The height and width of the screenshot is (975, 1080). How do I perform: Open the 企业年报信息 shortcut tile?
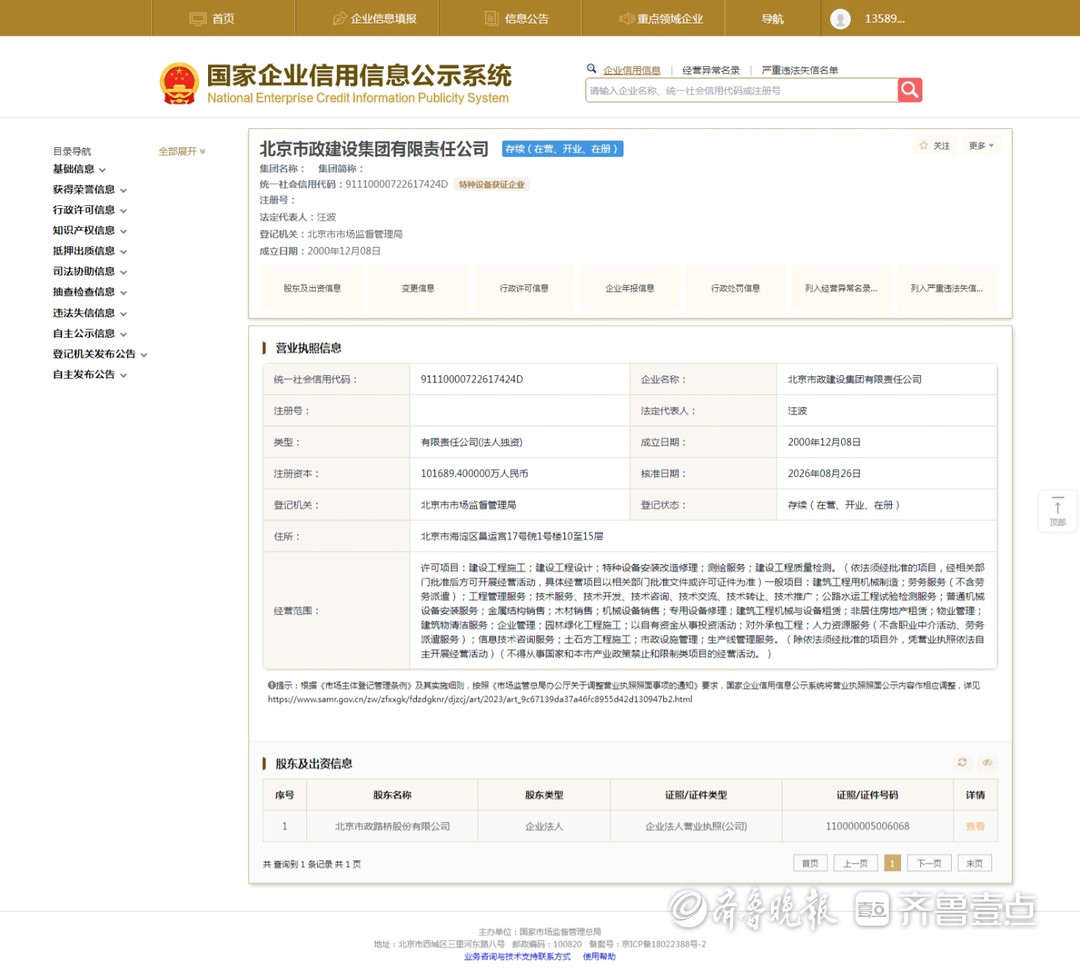(630, 288)
